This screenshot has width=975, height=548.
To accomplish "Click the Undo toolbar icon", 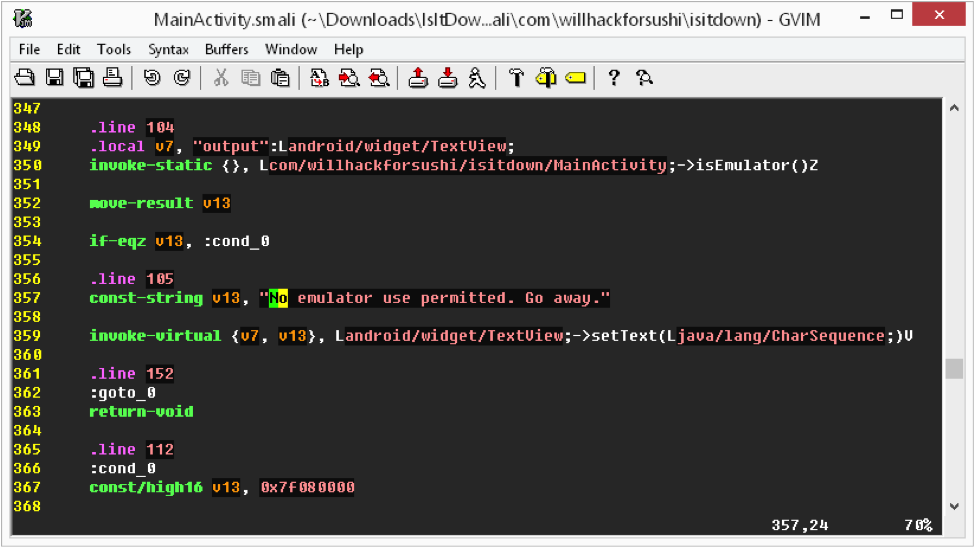I will click(x=152, y=78).
